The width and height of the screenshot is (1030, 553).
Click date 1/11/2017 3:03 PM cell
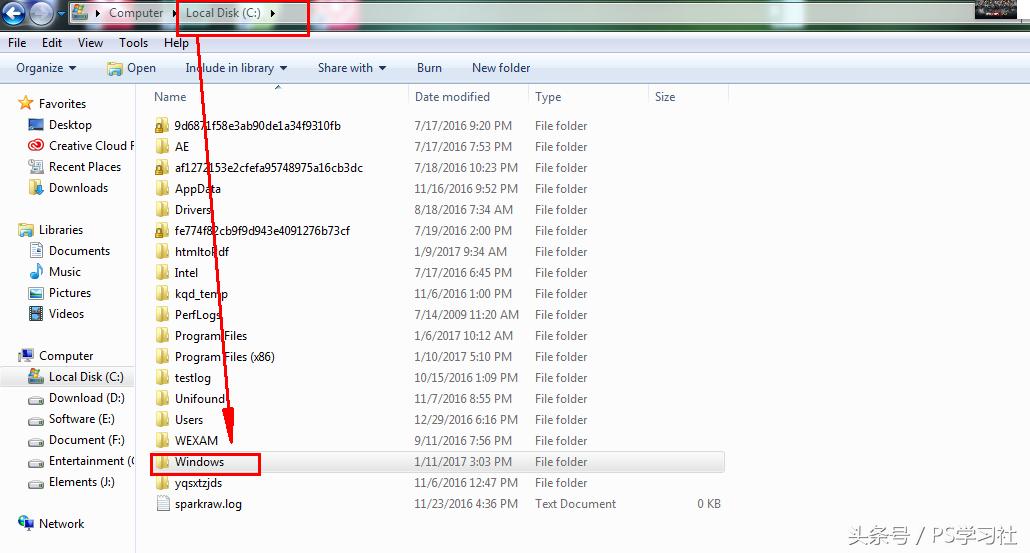click(x=462, y=462)
